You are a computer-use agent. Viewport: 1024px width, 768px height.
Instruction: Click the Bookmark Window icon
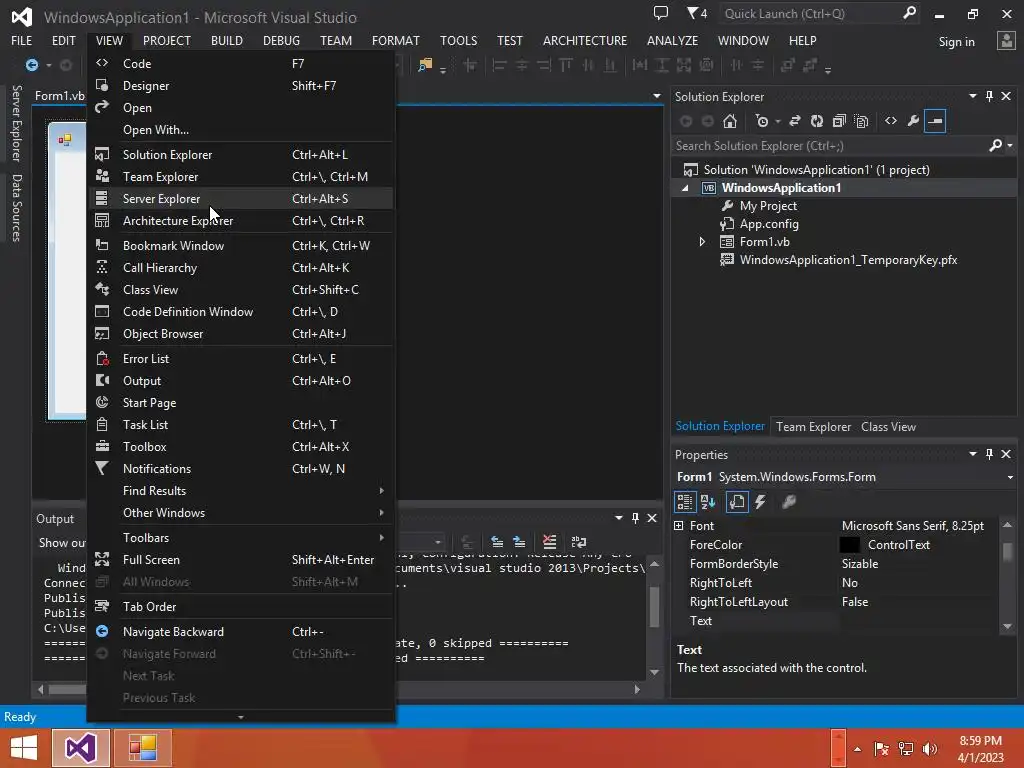[102, 245]
